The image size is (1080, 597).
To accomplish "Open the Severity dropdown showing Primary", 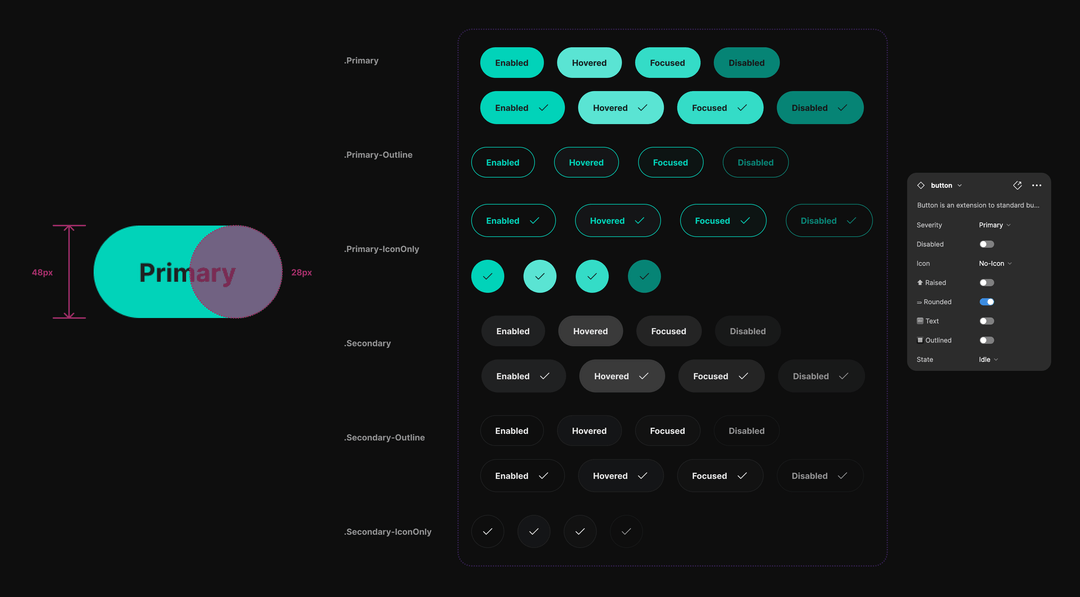I will [995, 225].
